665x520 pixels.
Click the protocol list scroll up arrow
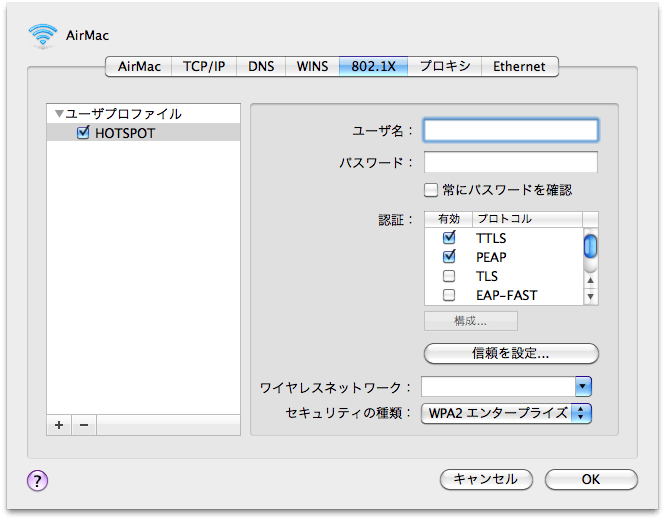pos(590,280)
